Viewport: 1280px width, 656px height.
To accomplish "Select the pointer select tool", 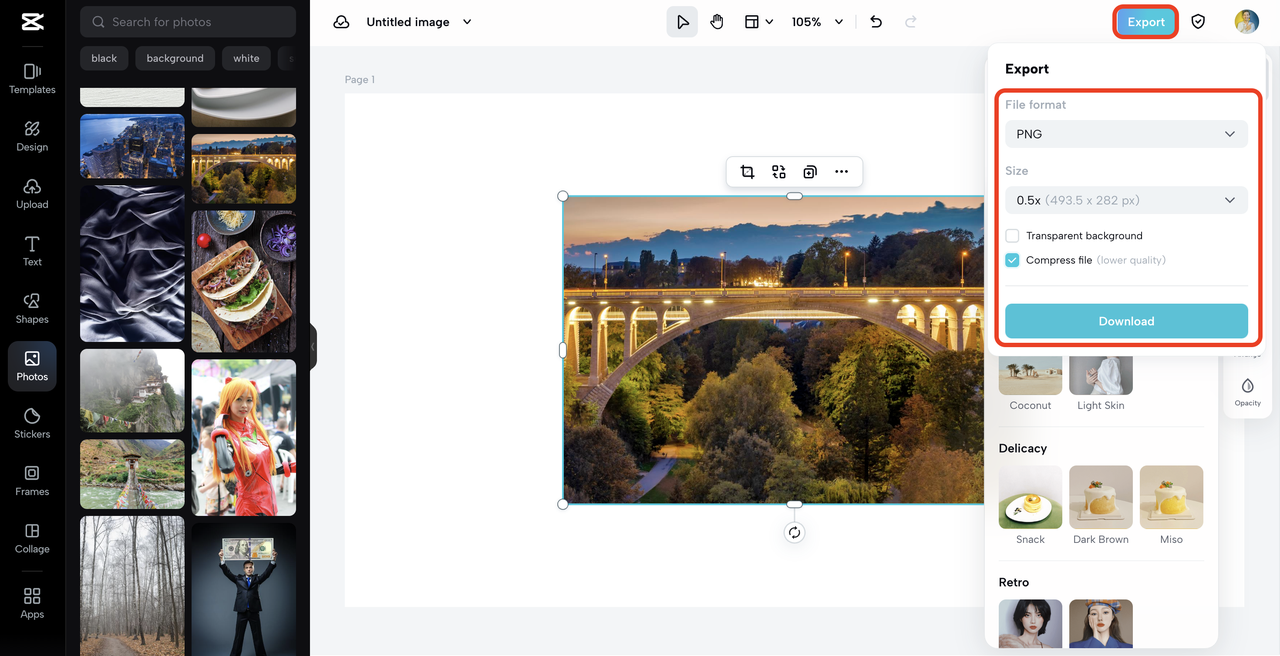I will 682,22.
